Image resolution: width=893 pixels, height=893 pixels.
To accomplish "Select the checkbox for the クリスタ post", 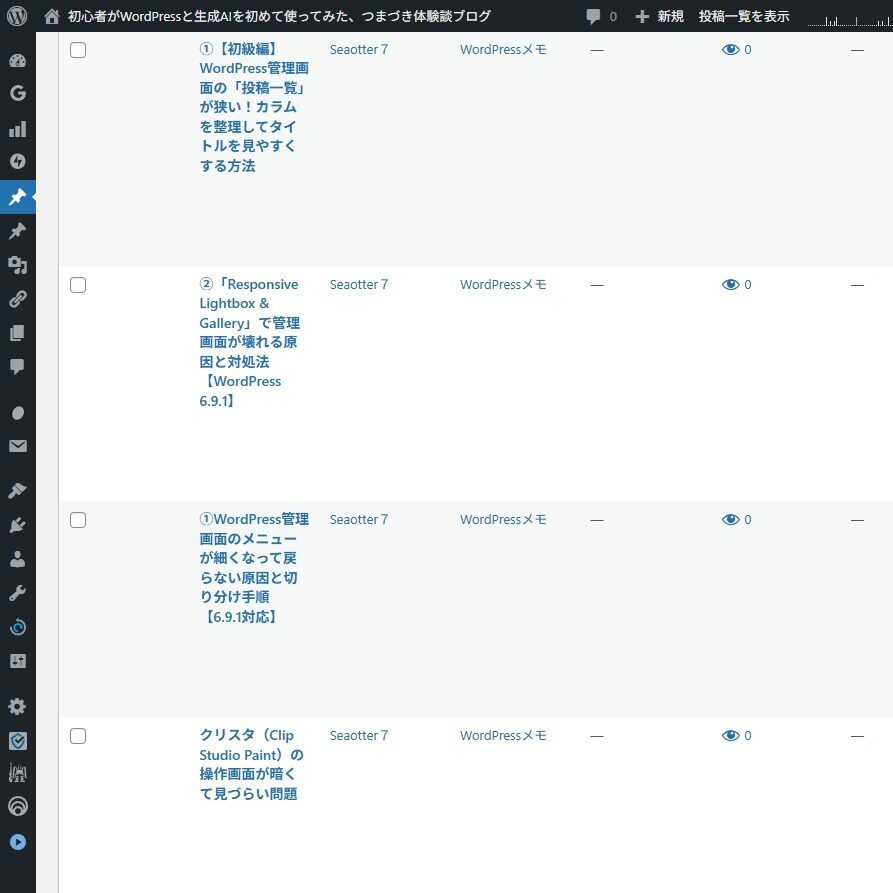I will pos(78,736).
